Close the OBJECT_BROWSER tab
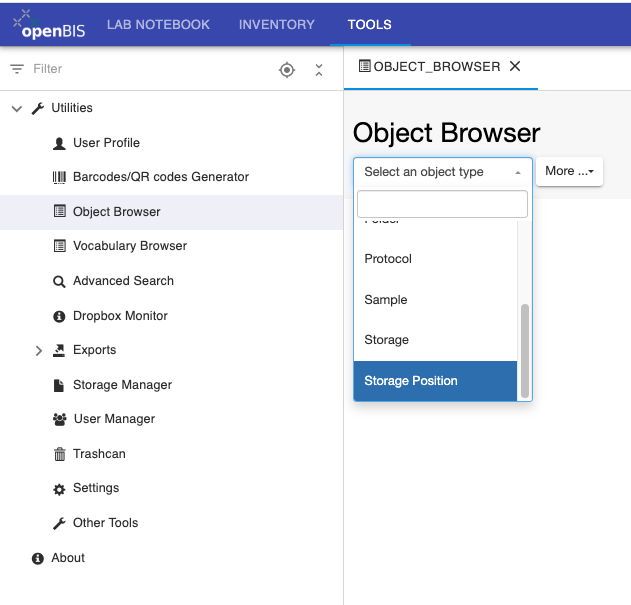 [x=515, y=66]
